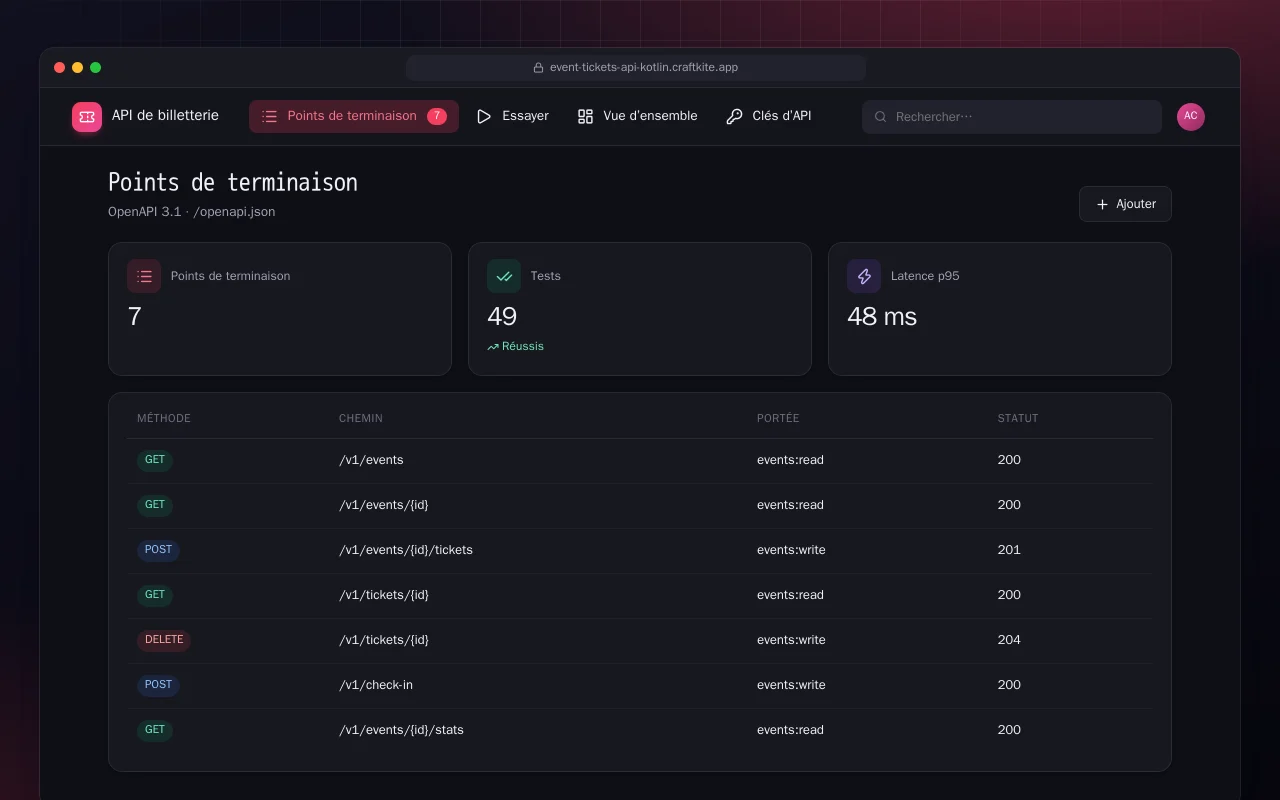Click the GET badge for /v1/events/{id}/stats
This screenshot has height=800, width=1280.
pos(155,730)
